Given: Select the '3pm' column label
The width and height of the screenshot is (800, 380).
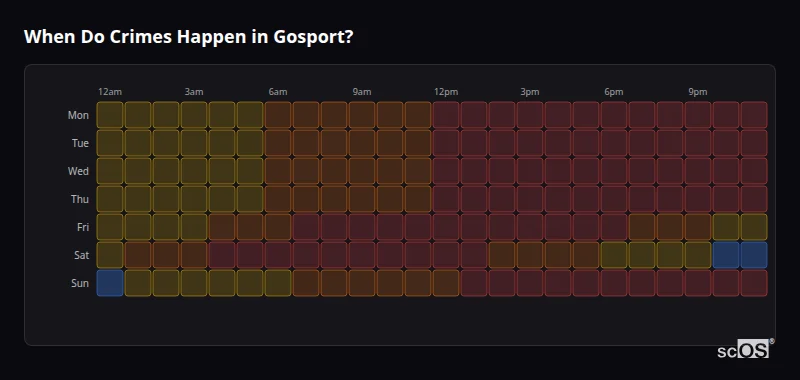Looking at the screenshot, I should (530, 92).
